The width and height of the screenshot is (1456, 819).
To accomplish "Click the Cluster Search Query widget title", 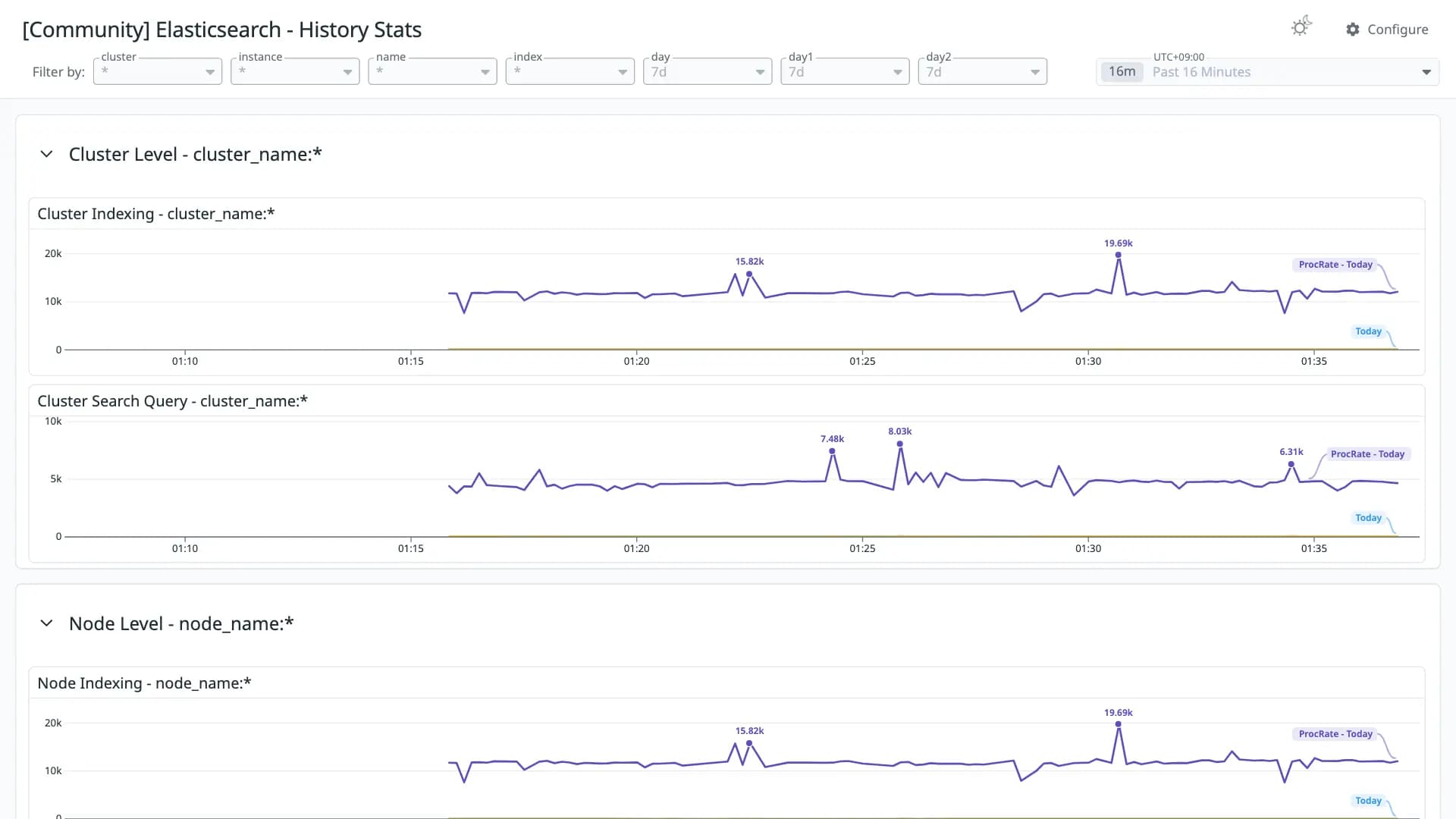I will (173, 401).
